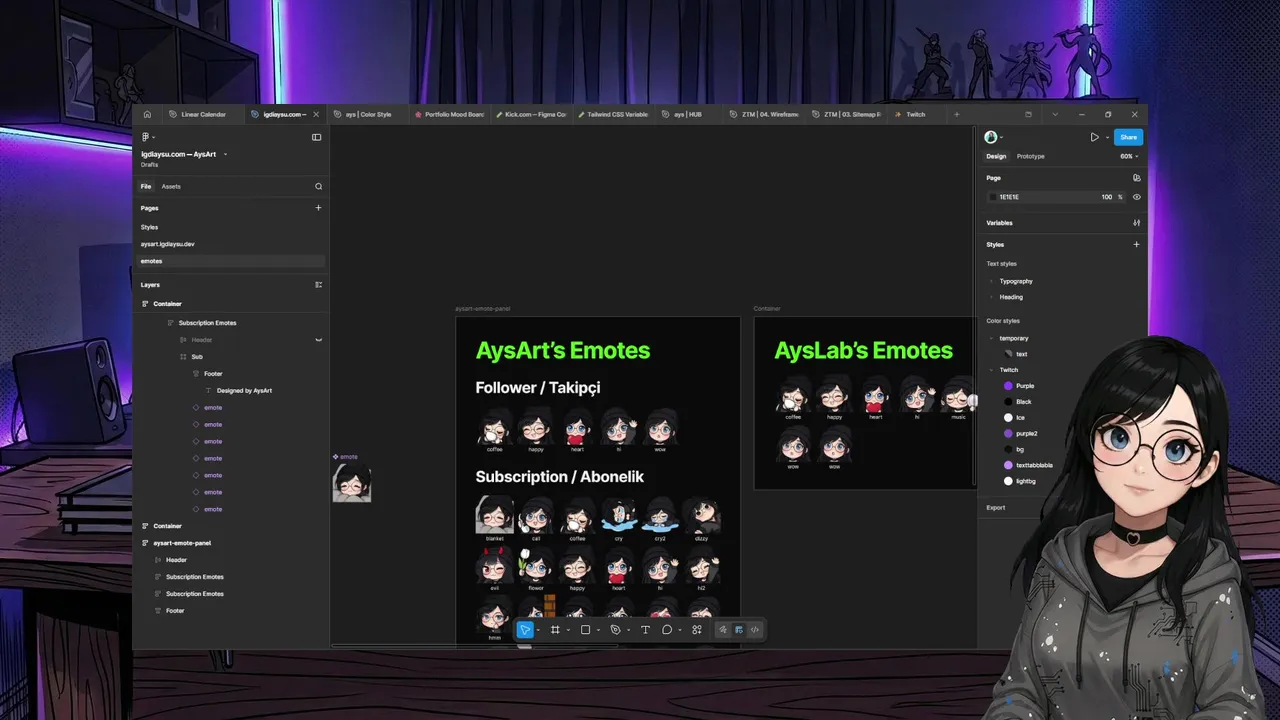Switch to the Twitch tab
This screenshot has width=1280, height=720.
point(915,114)
